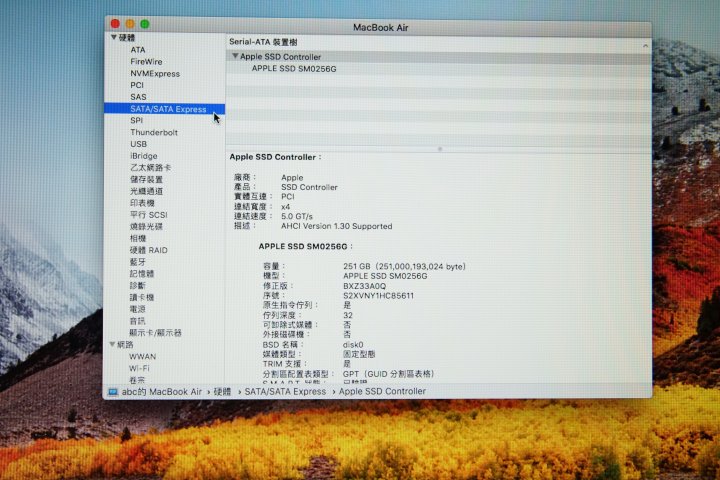Click the AHCI Version 1.30 Supported text
720x480 pixels.
click(337, 226)
